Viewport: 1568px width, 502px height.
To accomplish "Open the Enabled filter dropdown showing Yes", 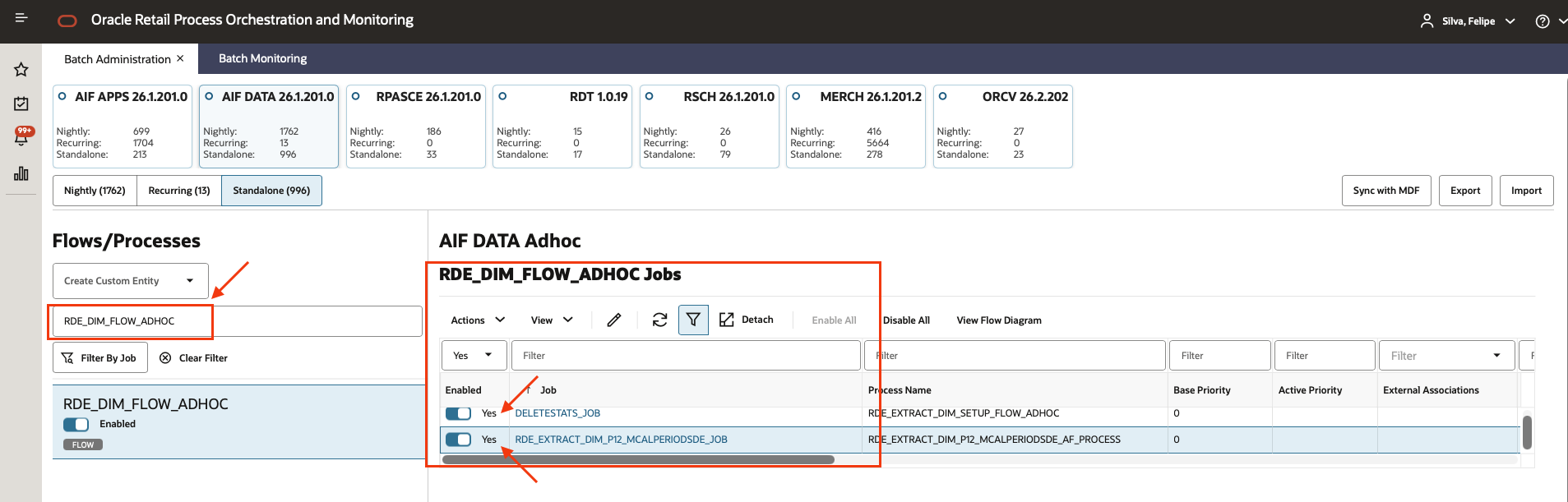I will click(474, 356).
